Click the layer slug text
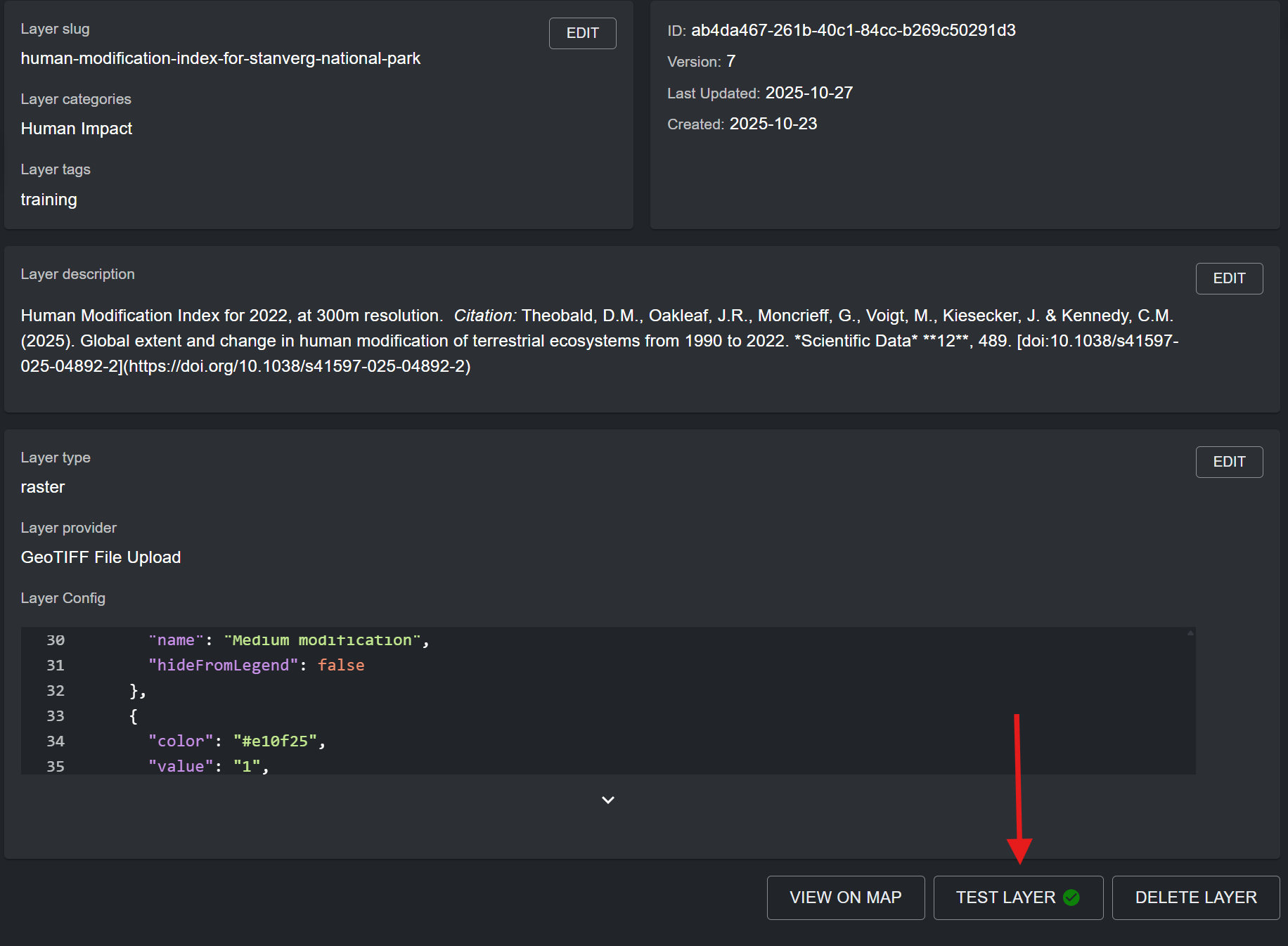The width and height of the screenshot is (1288, 946). (x=220, y=58)
